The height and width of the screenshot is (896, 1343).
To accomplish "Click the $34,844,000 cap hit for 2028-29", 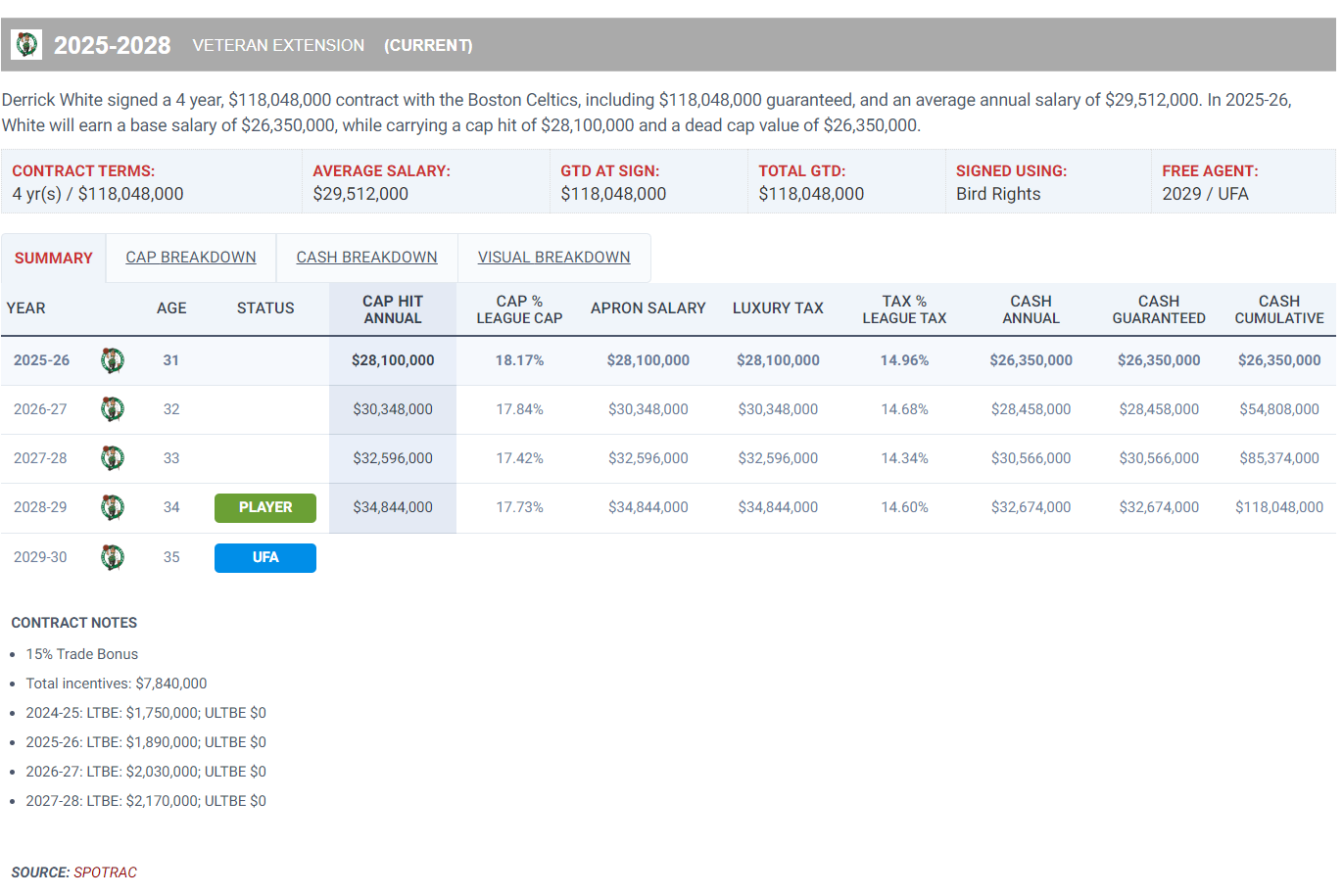I will pos(393,507).
